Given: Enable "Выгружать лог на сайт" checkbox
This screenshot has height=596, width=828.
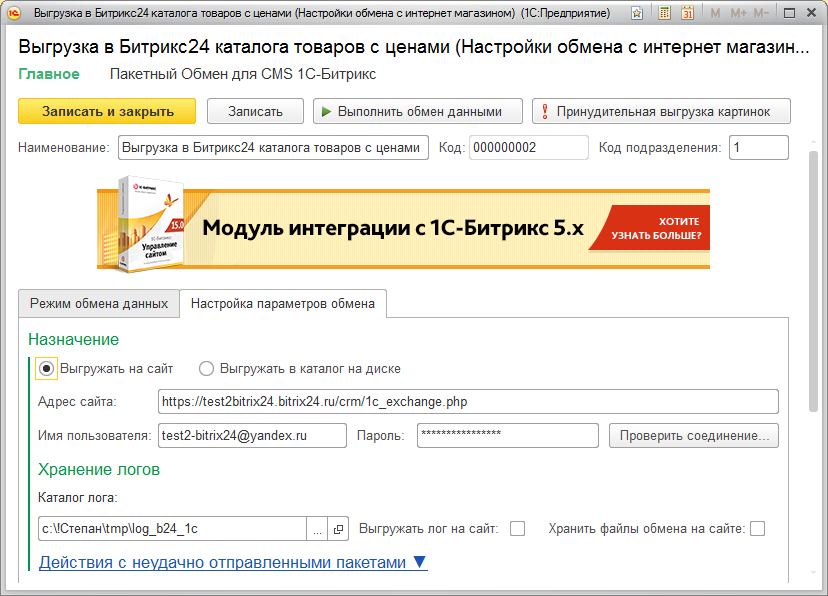Looking at the screenshot, I should point(518,528).
